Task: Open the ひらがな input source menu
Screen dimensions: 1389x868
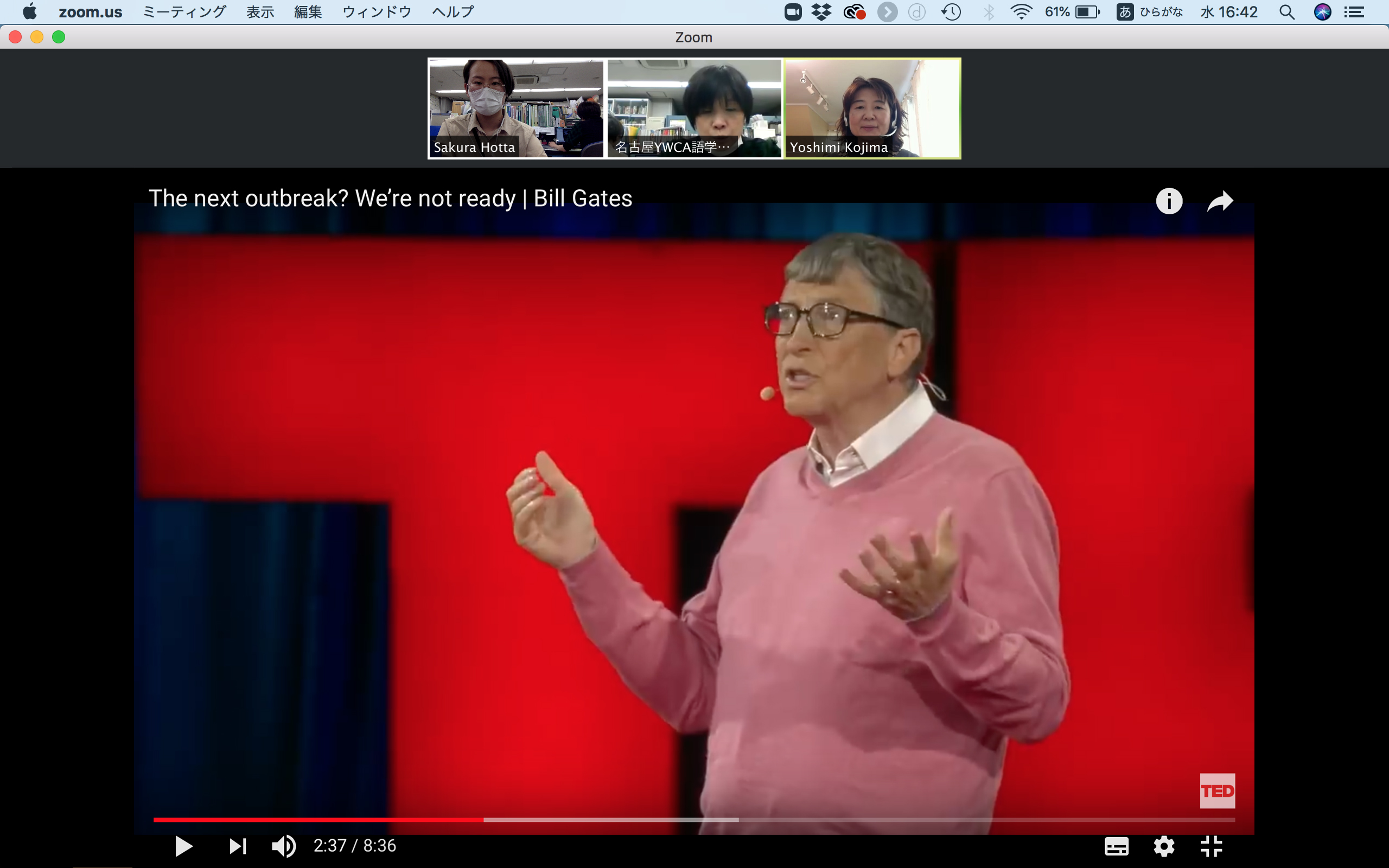Action: 1150,12
